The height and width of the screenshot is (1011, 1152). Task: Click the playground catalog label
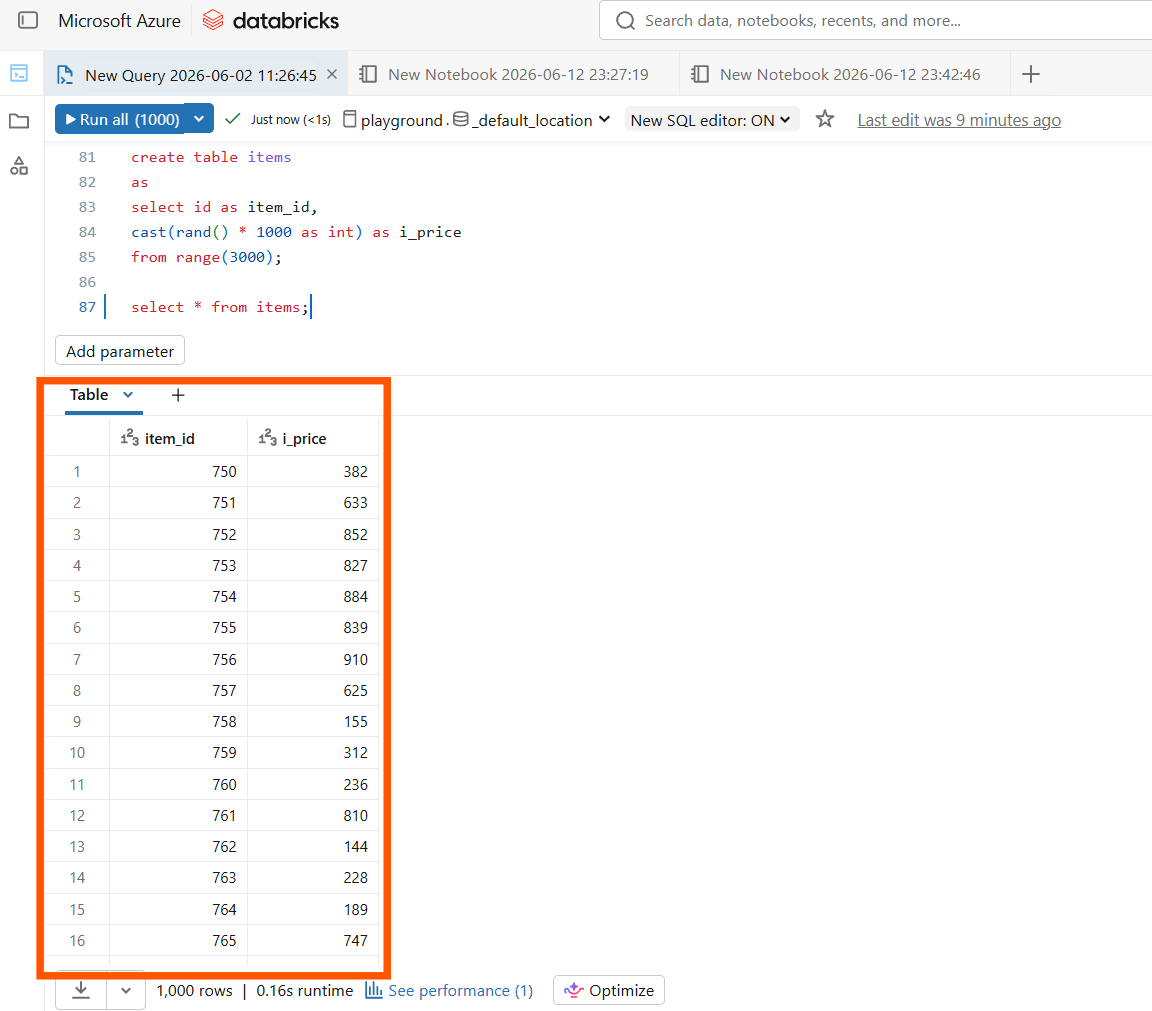[402, 120]
